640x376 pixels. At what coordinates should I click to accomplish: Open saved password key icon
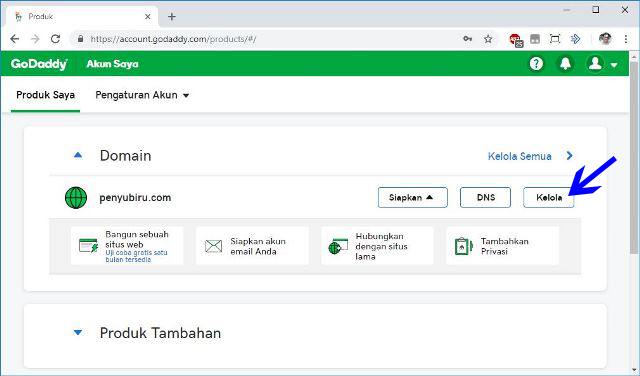tap(468, 39)
